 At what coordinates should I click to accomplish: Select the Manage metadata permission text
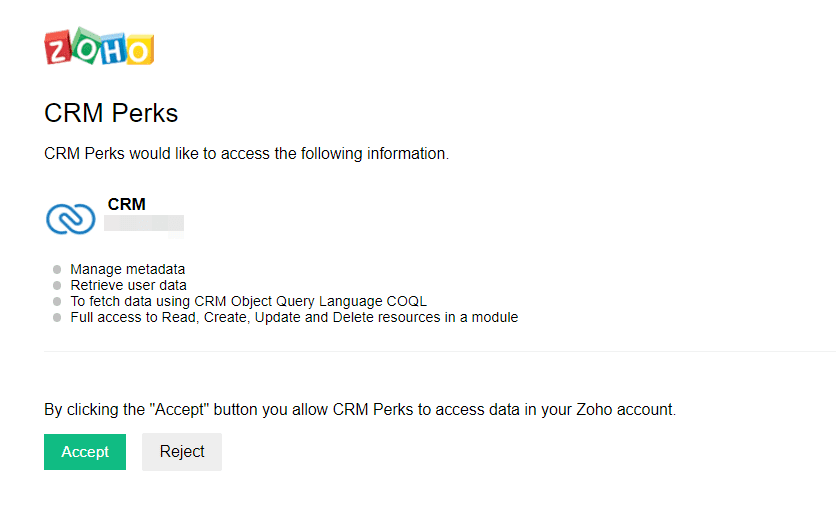pyautogui.click(x=127, y=270)
